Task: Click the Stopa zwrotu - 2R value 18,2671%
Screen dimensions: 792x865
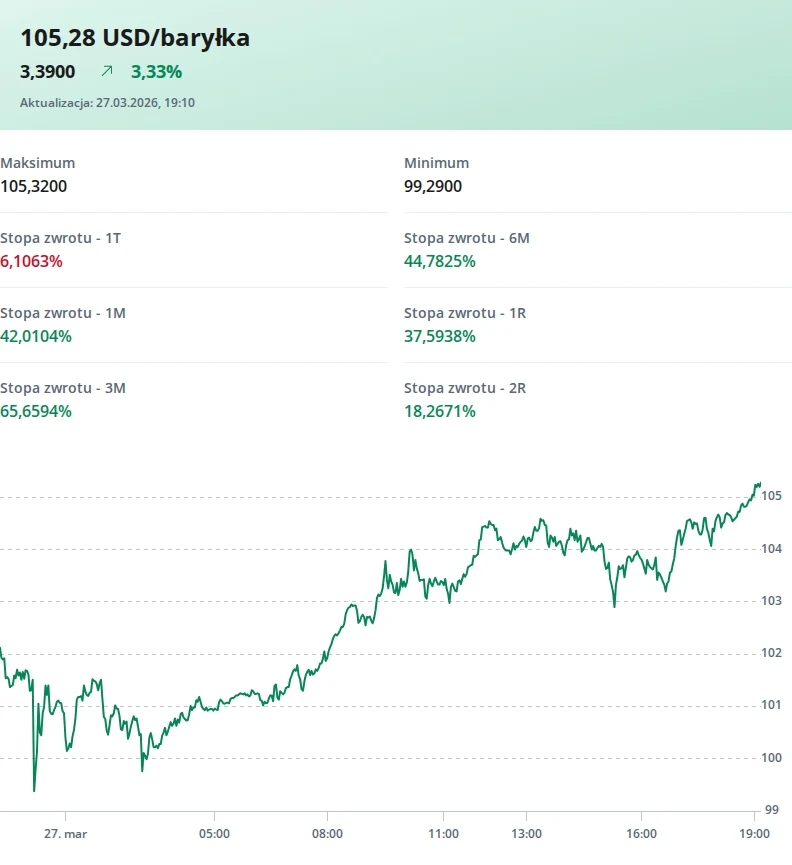Action: 440,412
